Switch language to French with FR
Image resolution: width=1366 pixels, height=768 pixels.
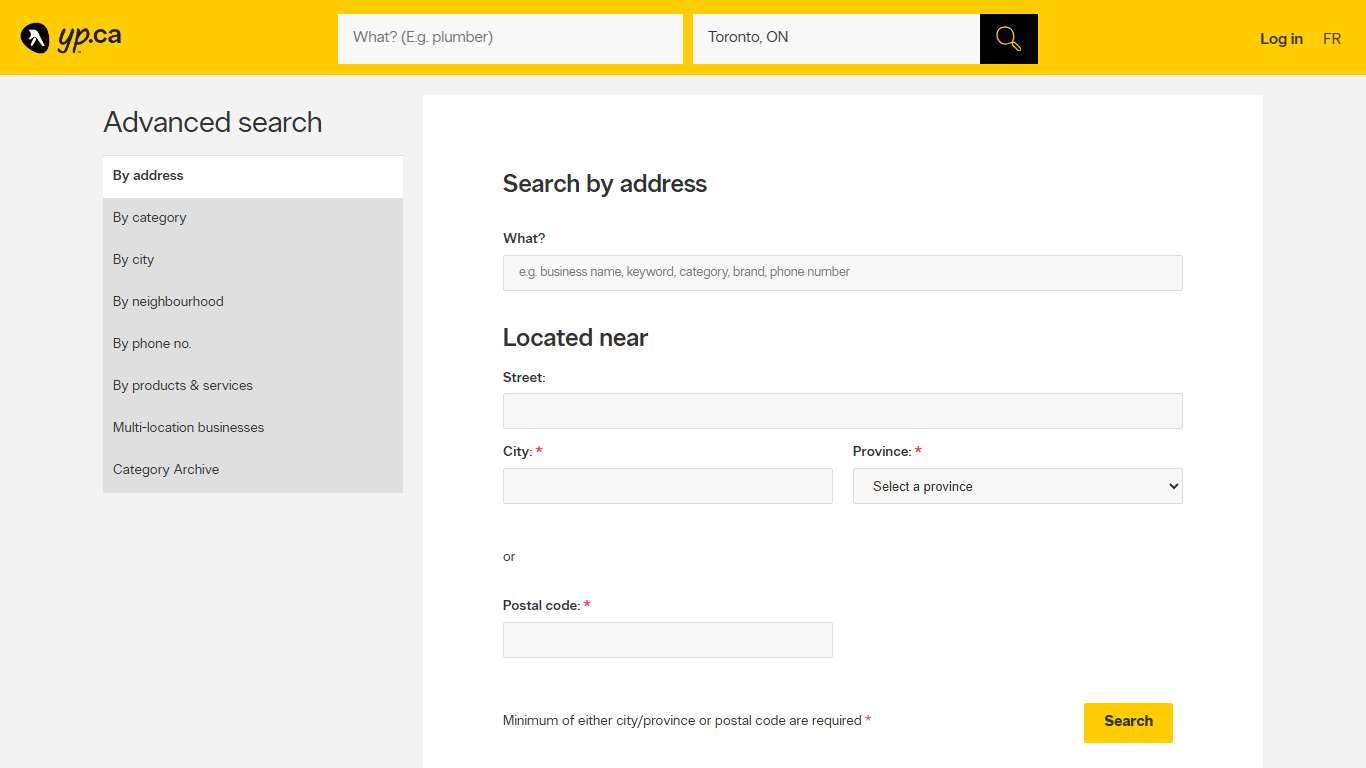coord(1332,39)
